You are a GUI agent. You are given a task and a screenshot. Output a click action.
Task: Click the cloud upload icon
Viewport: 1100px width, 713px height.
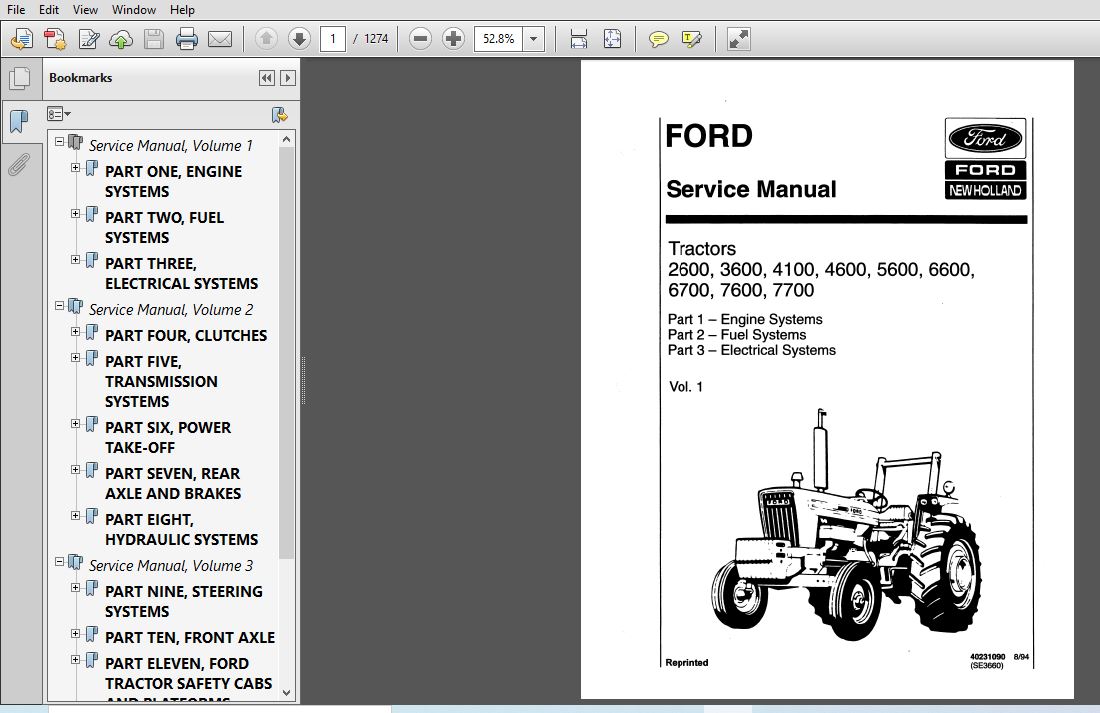(x=121, y=39)
